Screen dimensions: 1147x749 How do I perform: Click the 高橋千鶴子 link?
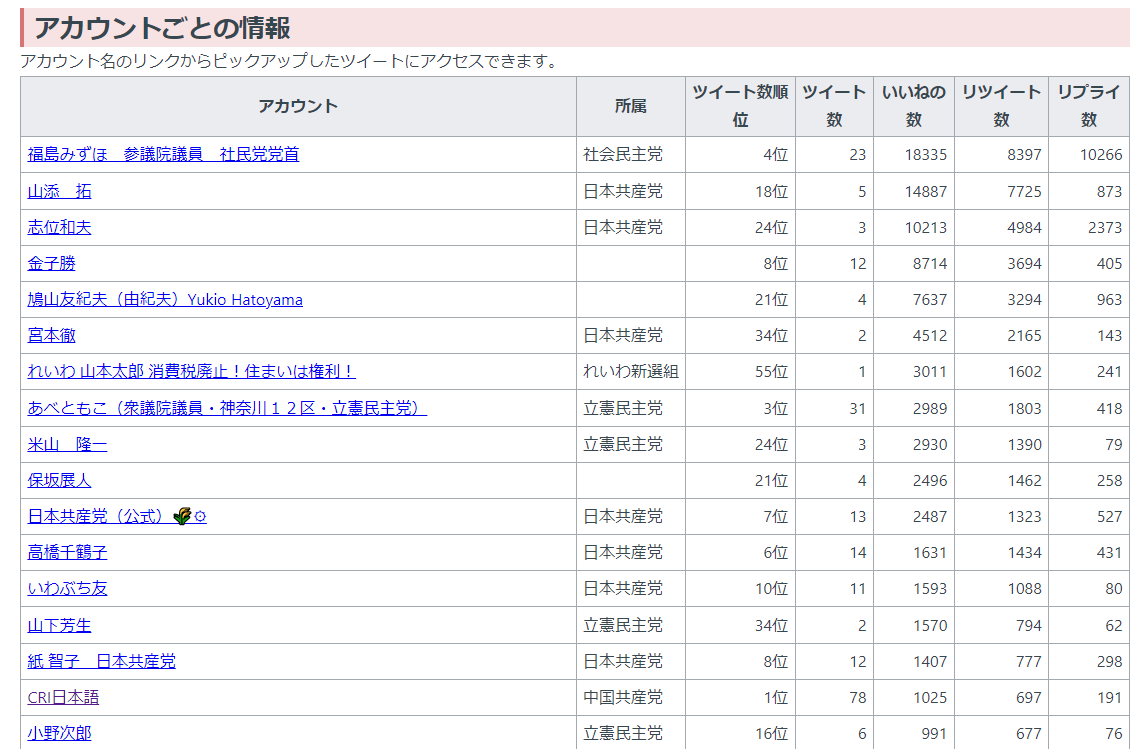point(67,552)
